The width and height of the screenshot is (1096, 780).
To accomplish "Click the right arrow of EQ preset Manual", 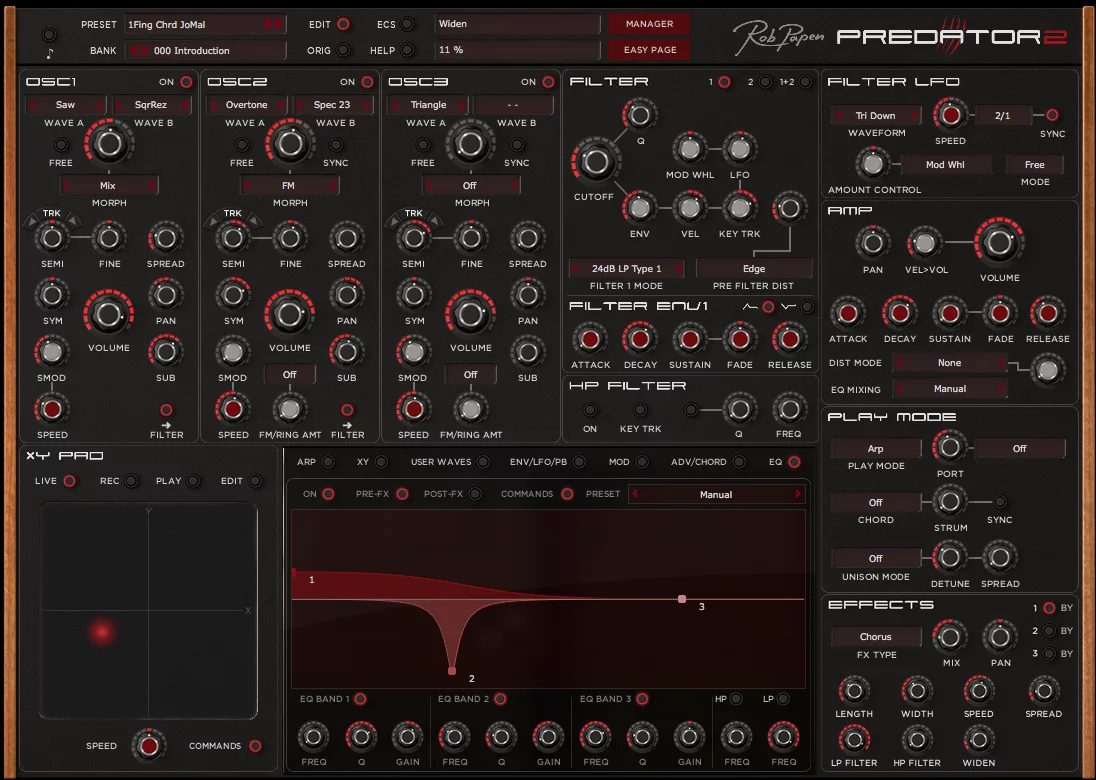I will coord(798,494).
